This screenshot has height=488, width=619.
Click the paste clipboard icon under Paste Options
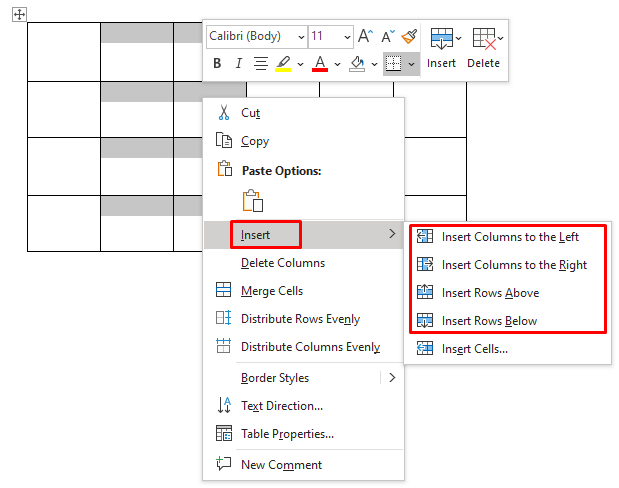pos(252,200)
